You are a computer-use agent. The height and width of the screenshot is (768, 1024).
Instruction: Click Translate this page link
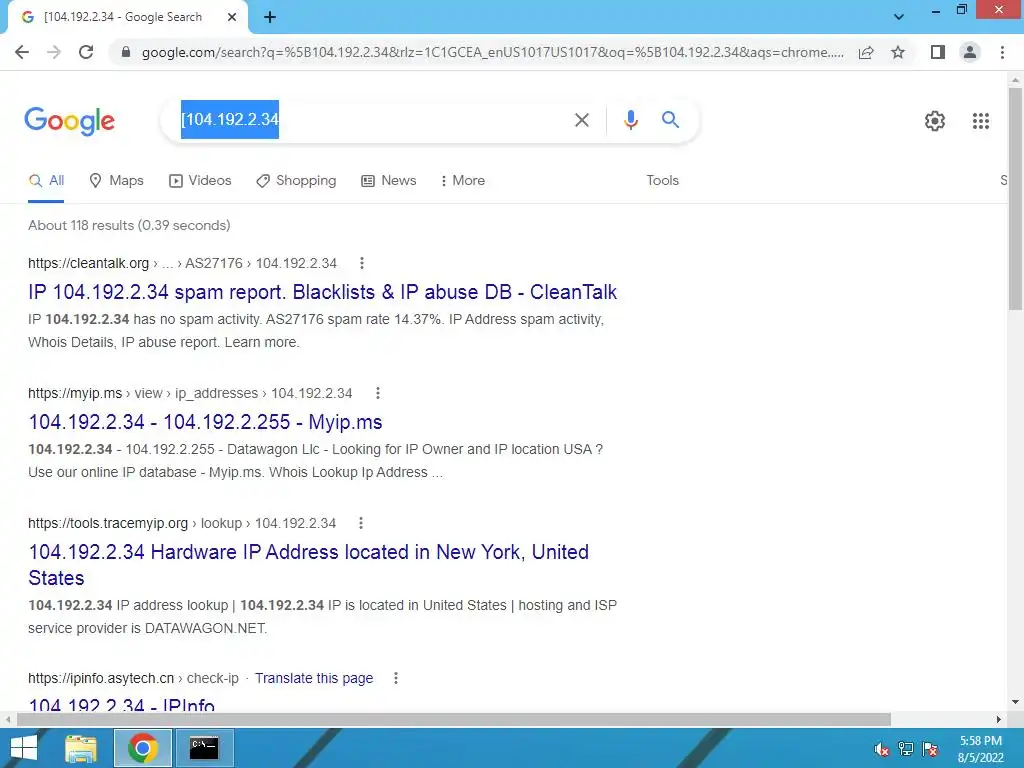click(313, 678)
